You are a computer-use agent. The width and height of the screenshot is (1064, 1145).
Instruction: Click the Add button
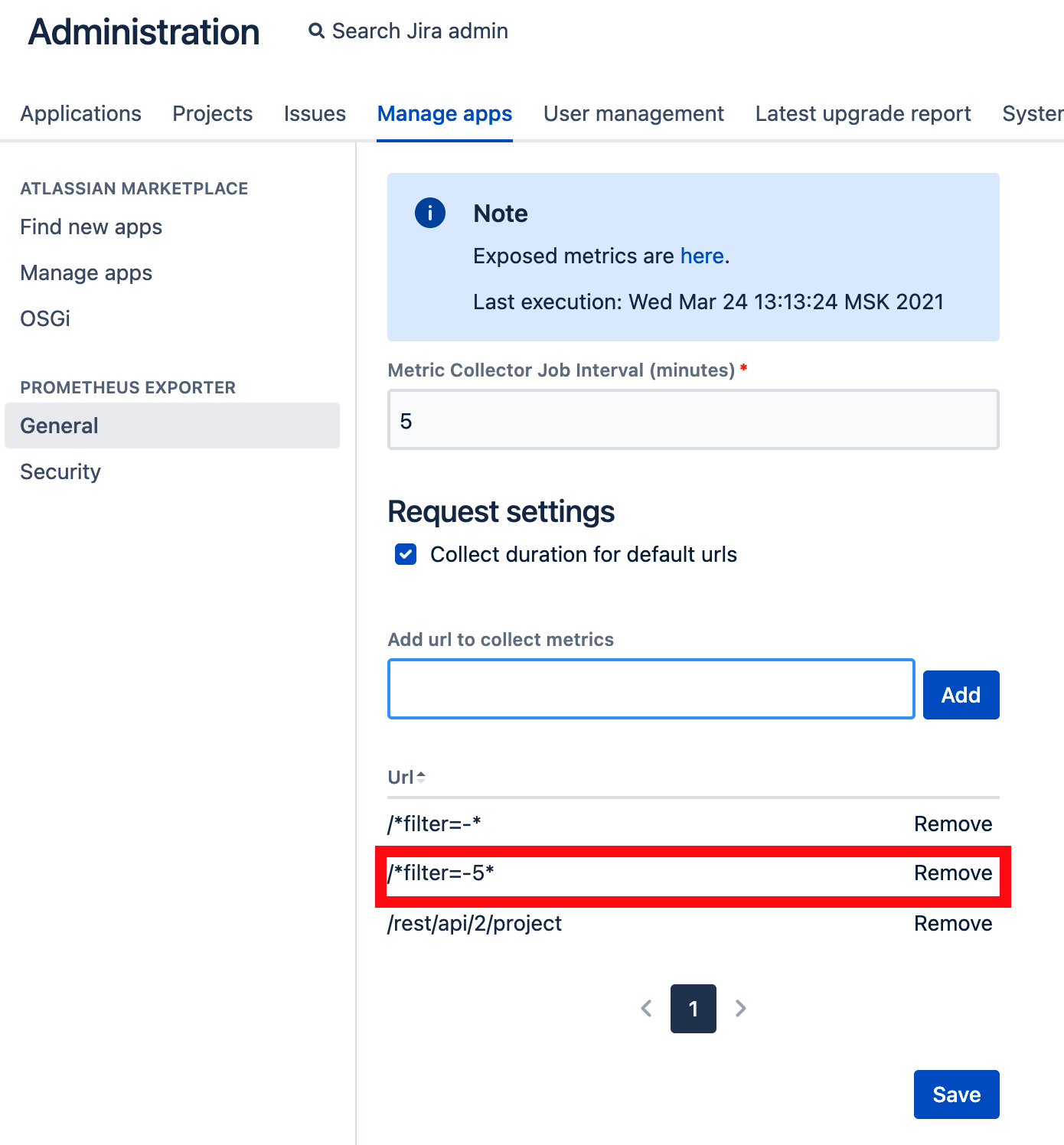(x=961, y=695)
